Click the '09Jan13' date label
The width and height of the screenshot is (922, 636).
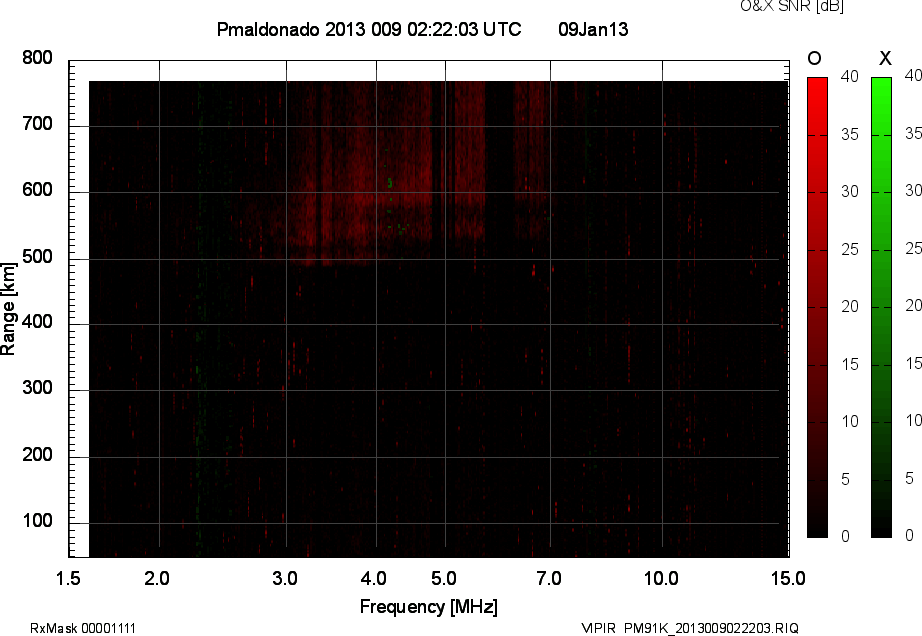tap(593, 30)
